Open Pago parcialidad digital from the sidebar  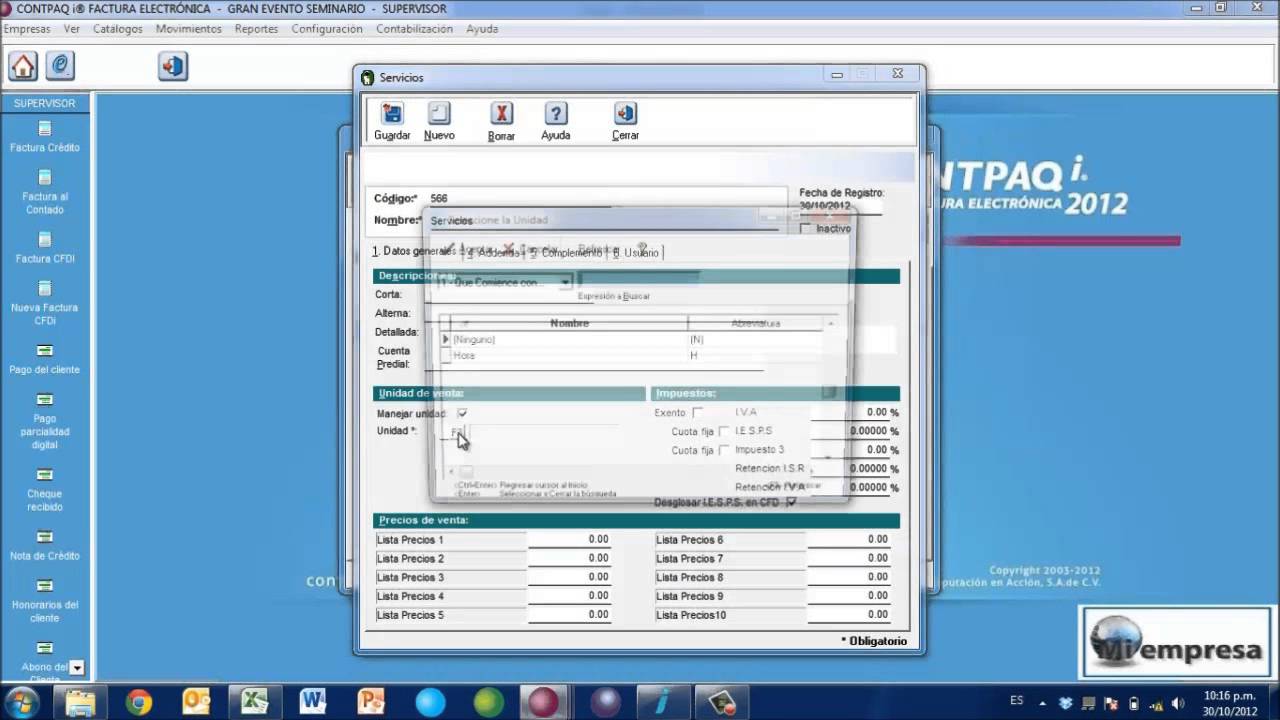tap(45, 422)
